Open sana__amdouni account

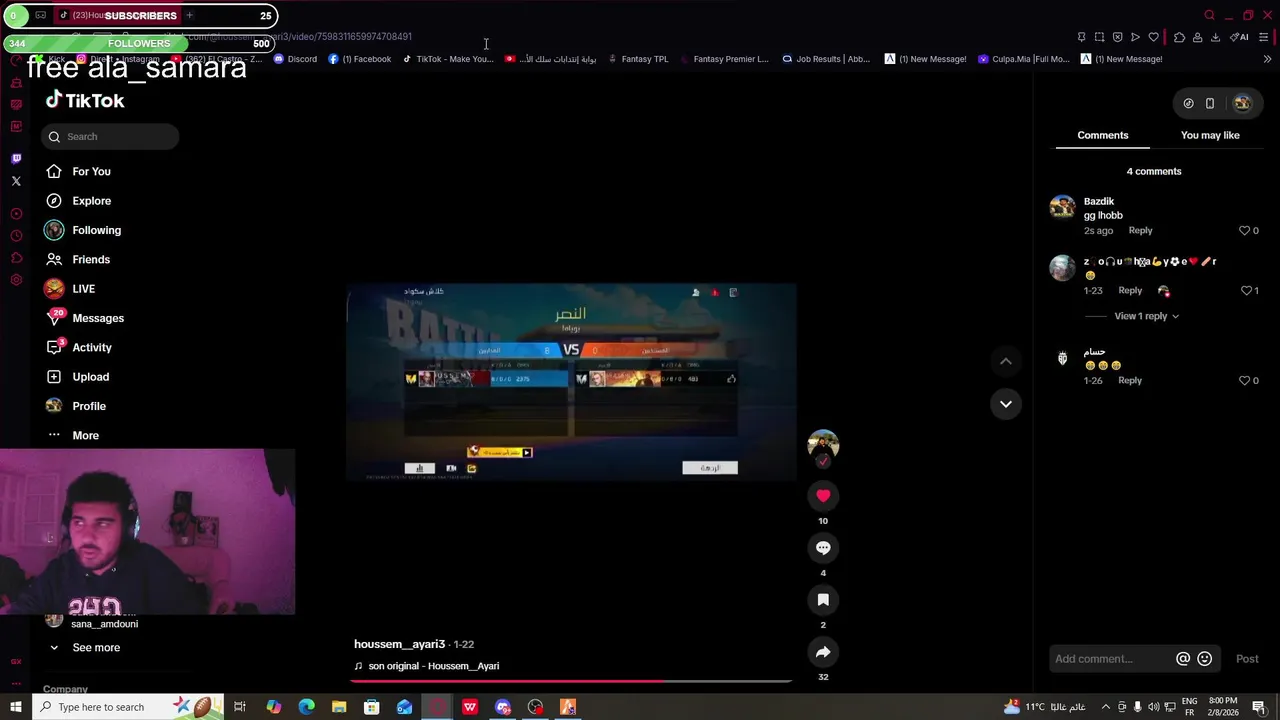pos(104,623)
